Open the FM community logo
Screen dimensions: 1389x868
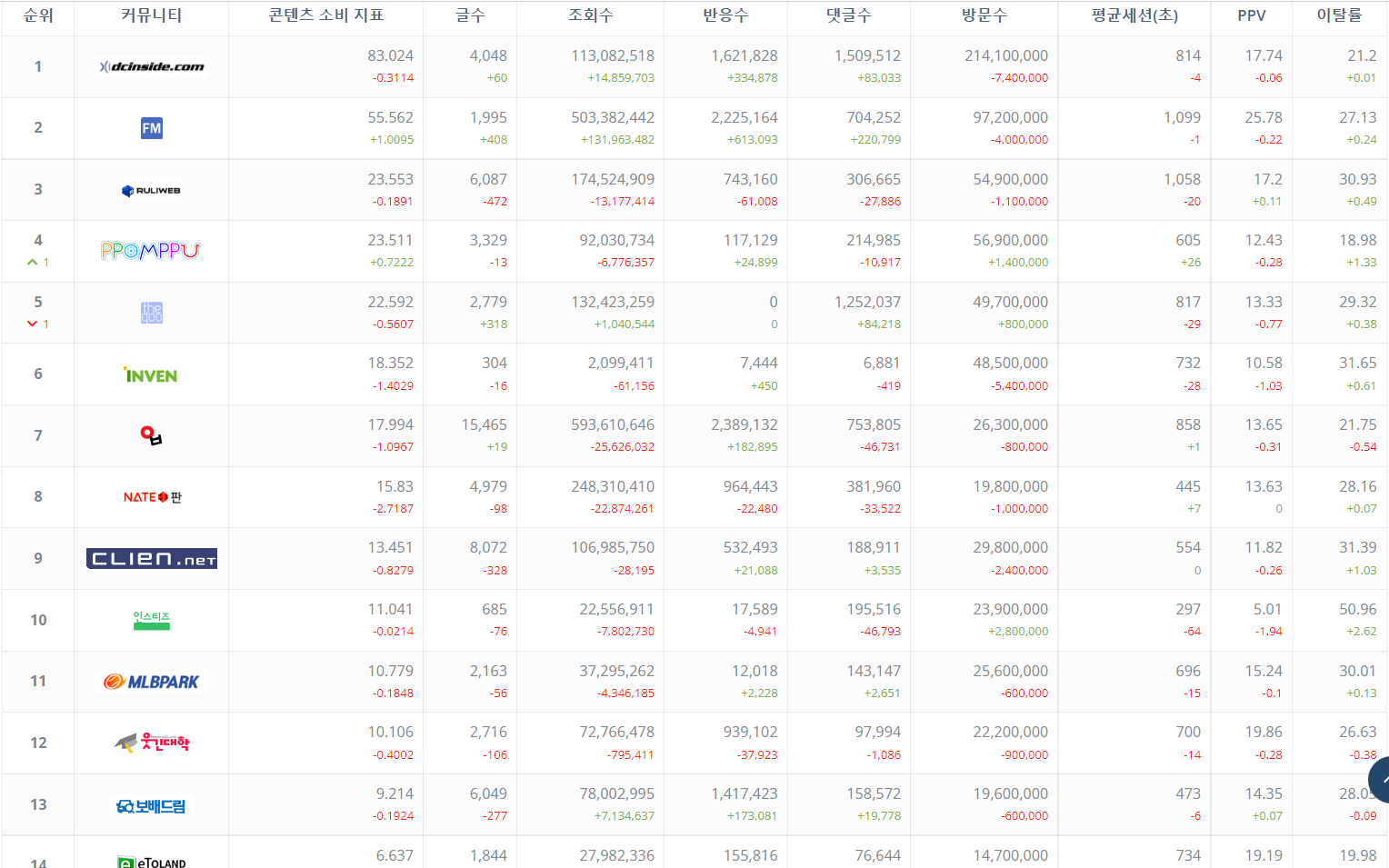tap(151, 128)
